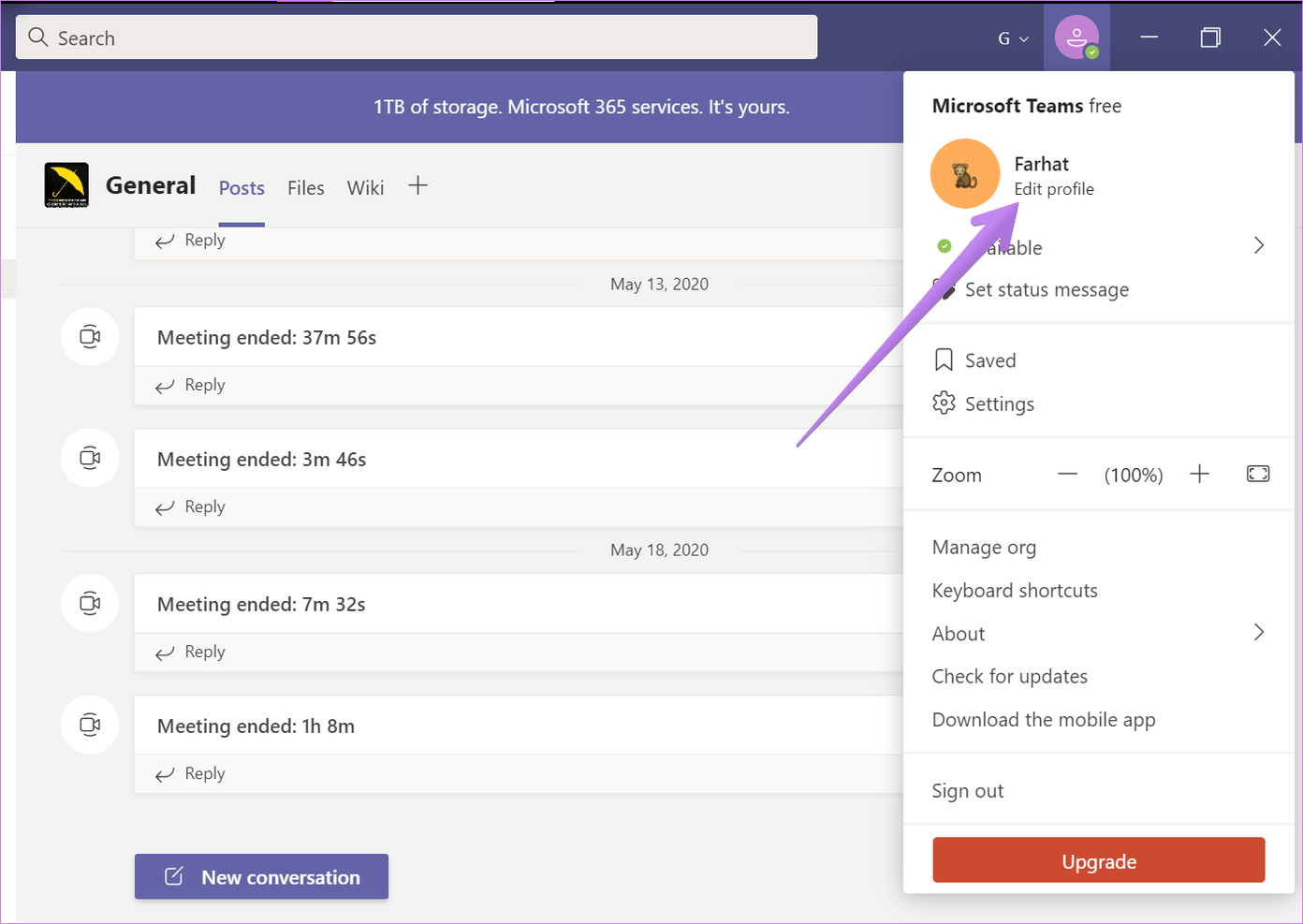Switch to the Posts tab
The image size is (1303, 924).
(x=242, y=188)
